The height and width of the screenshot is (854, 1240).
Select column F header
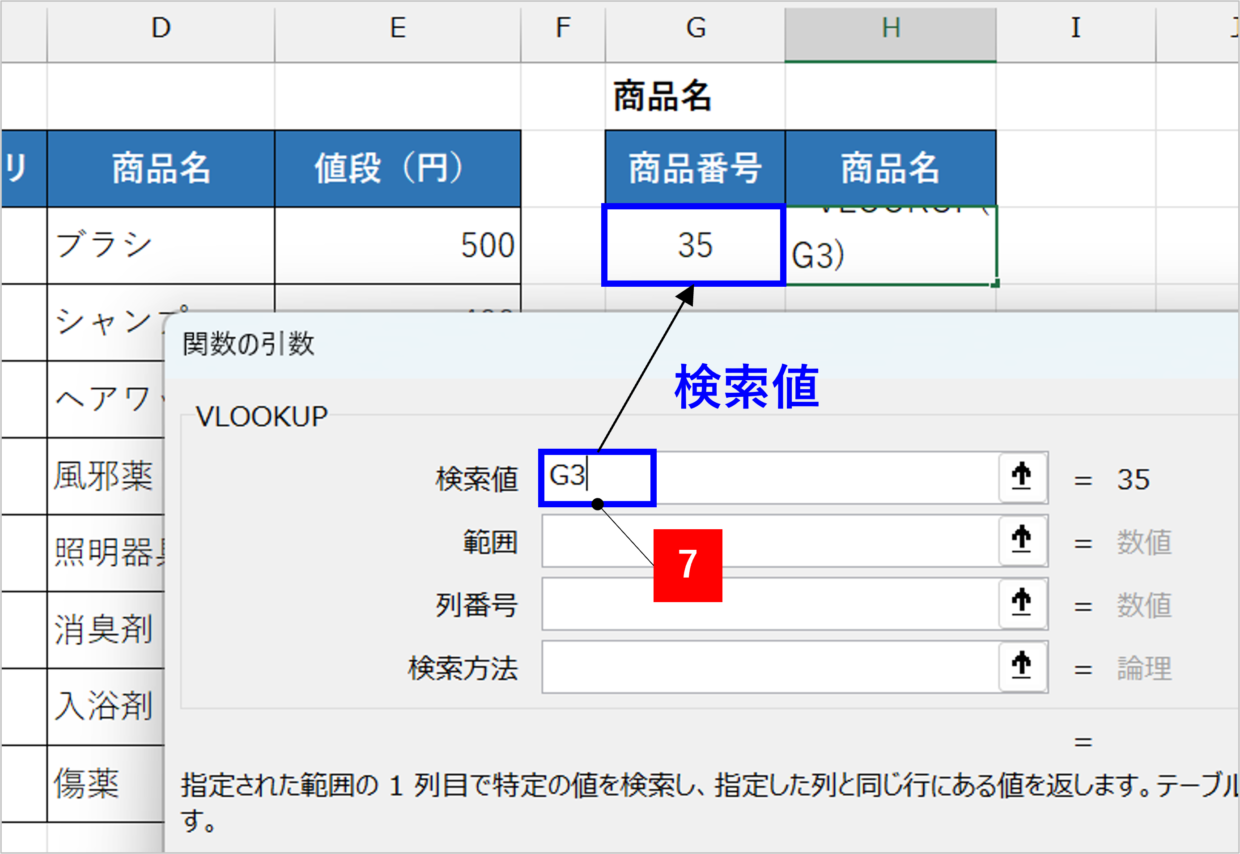pos(563,29)
